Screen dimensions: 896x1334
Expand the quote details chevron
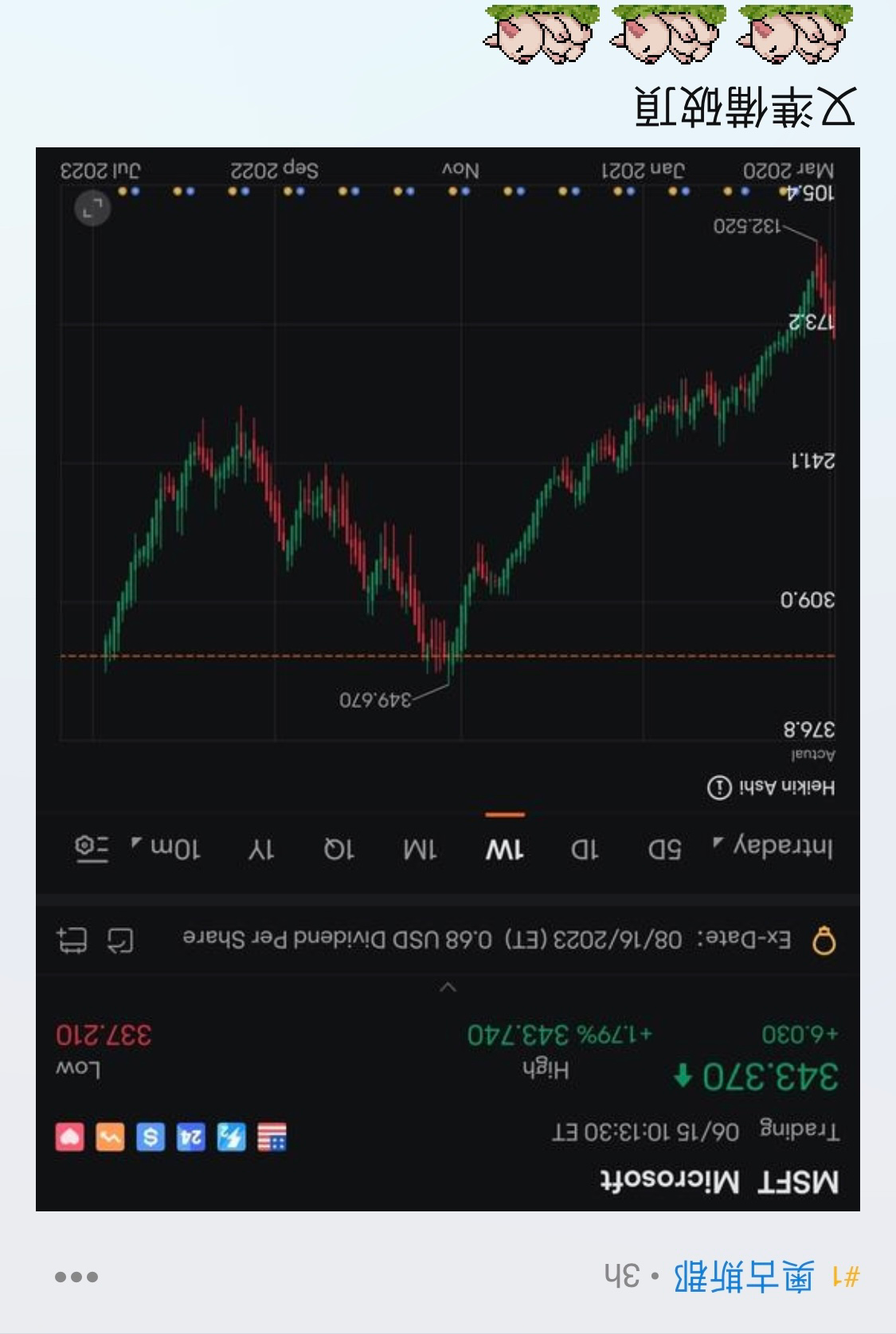coord(448,988)
